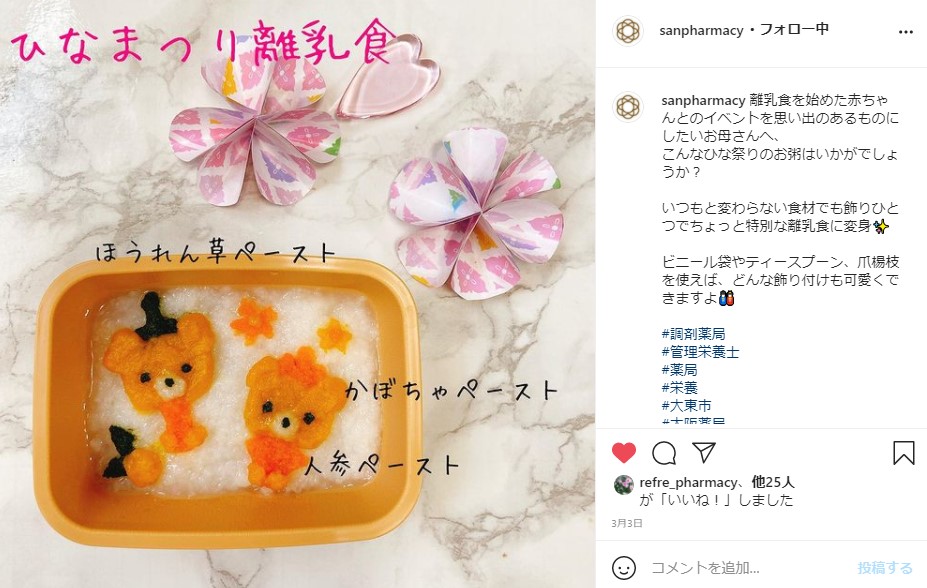Open refre_pharmacy's small profile picture

pyautogui.click(x=623, y=485)
